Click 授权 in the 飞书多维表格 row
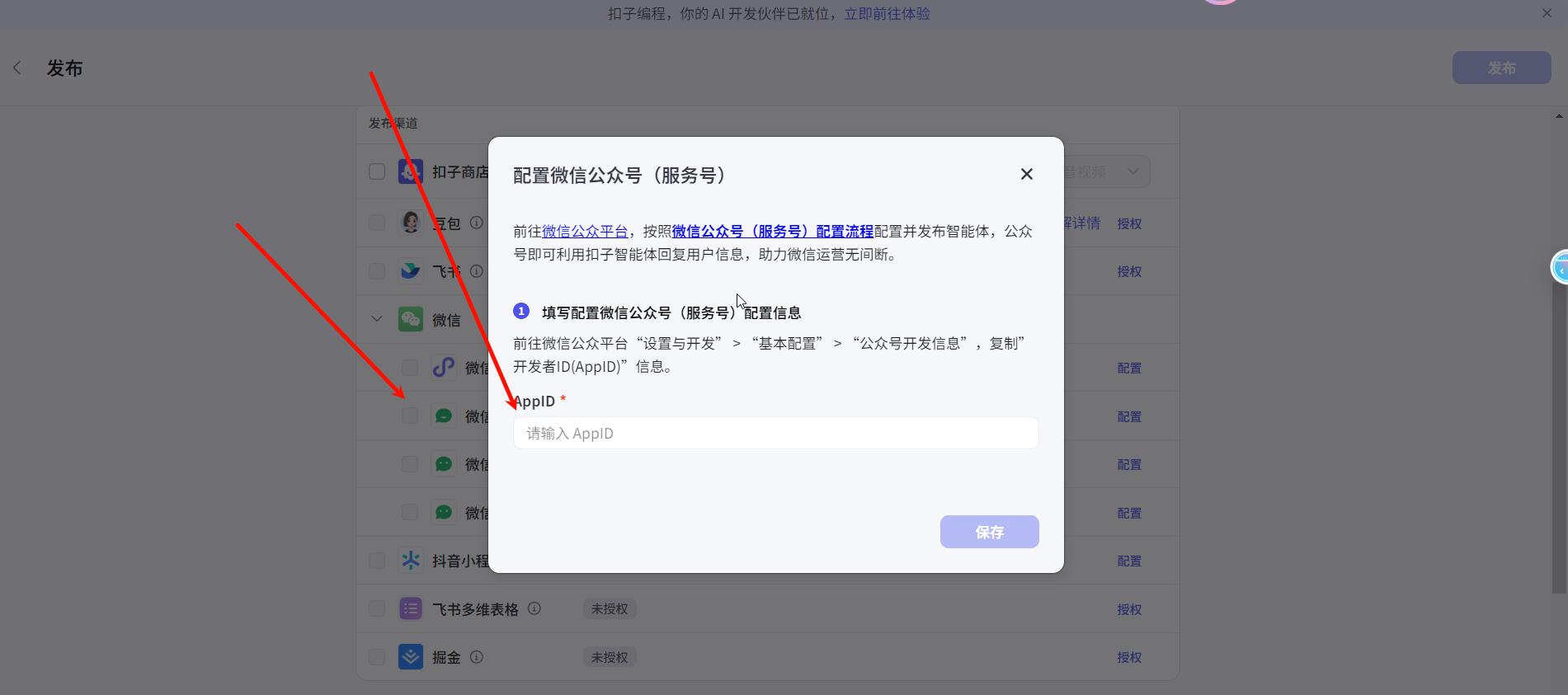Viewport: 1568px width, 695px height. click(1129, 609)
